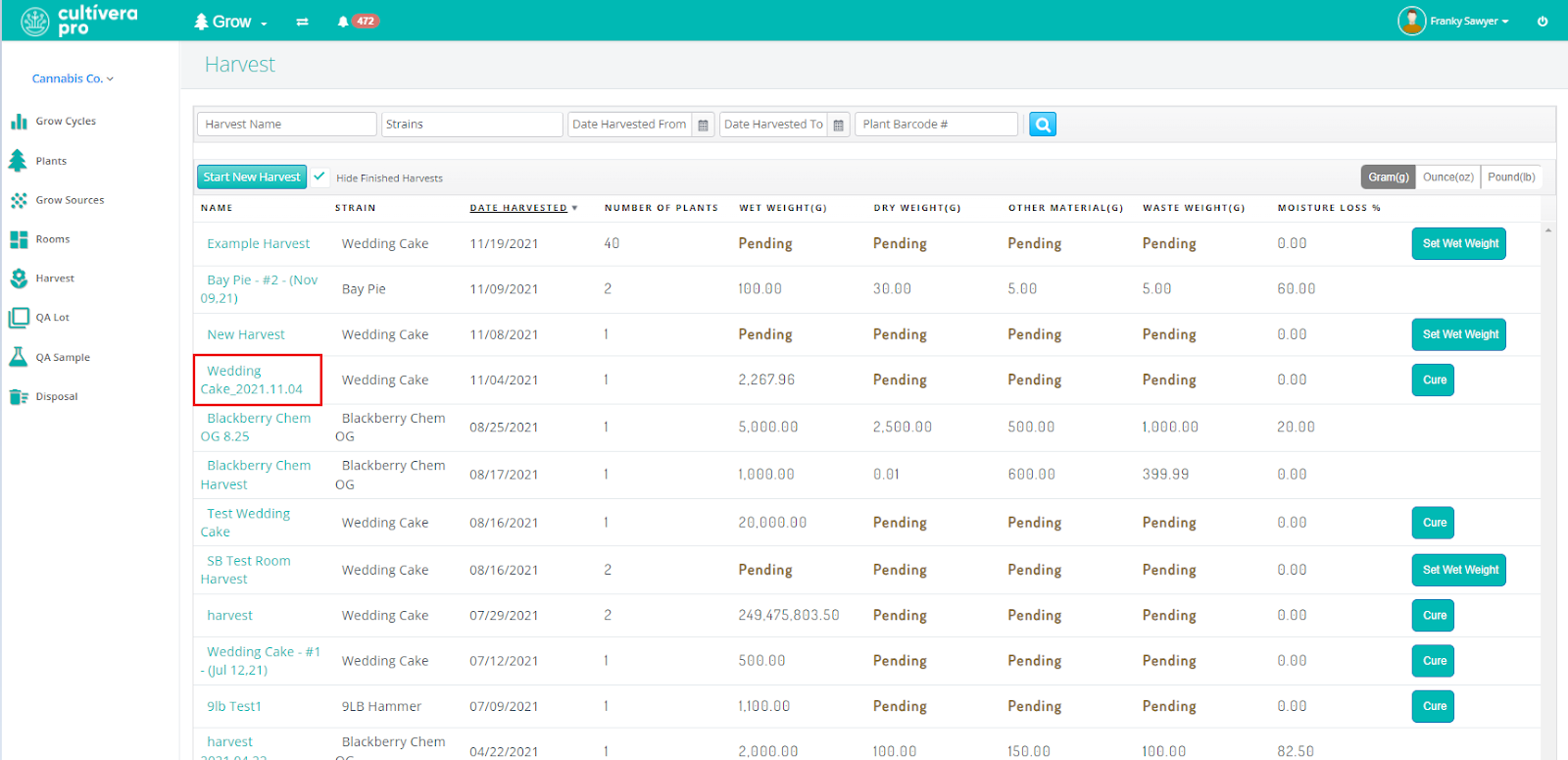Open the New Harvest link
Image resolution: width=1568 pixels, height=760 pixels.
(246, 334)
